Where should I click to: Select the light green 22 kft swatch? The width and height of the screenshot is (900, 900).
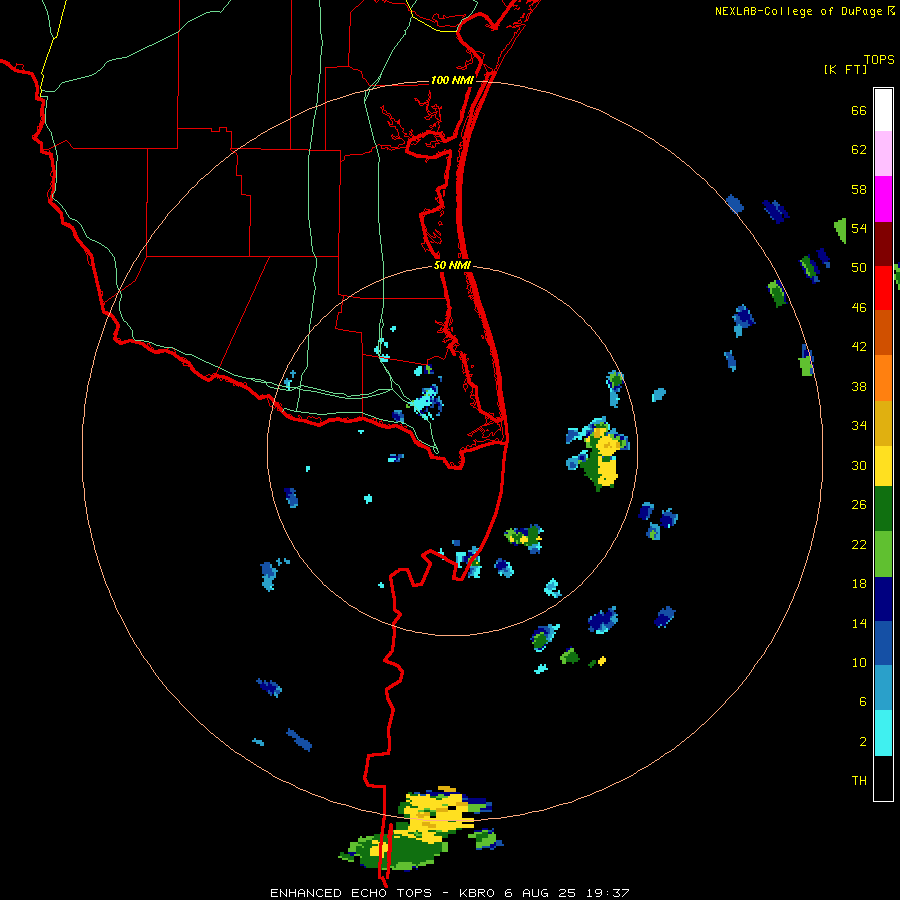point(883,554)
